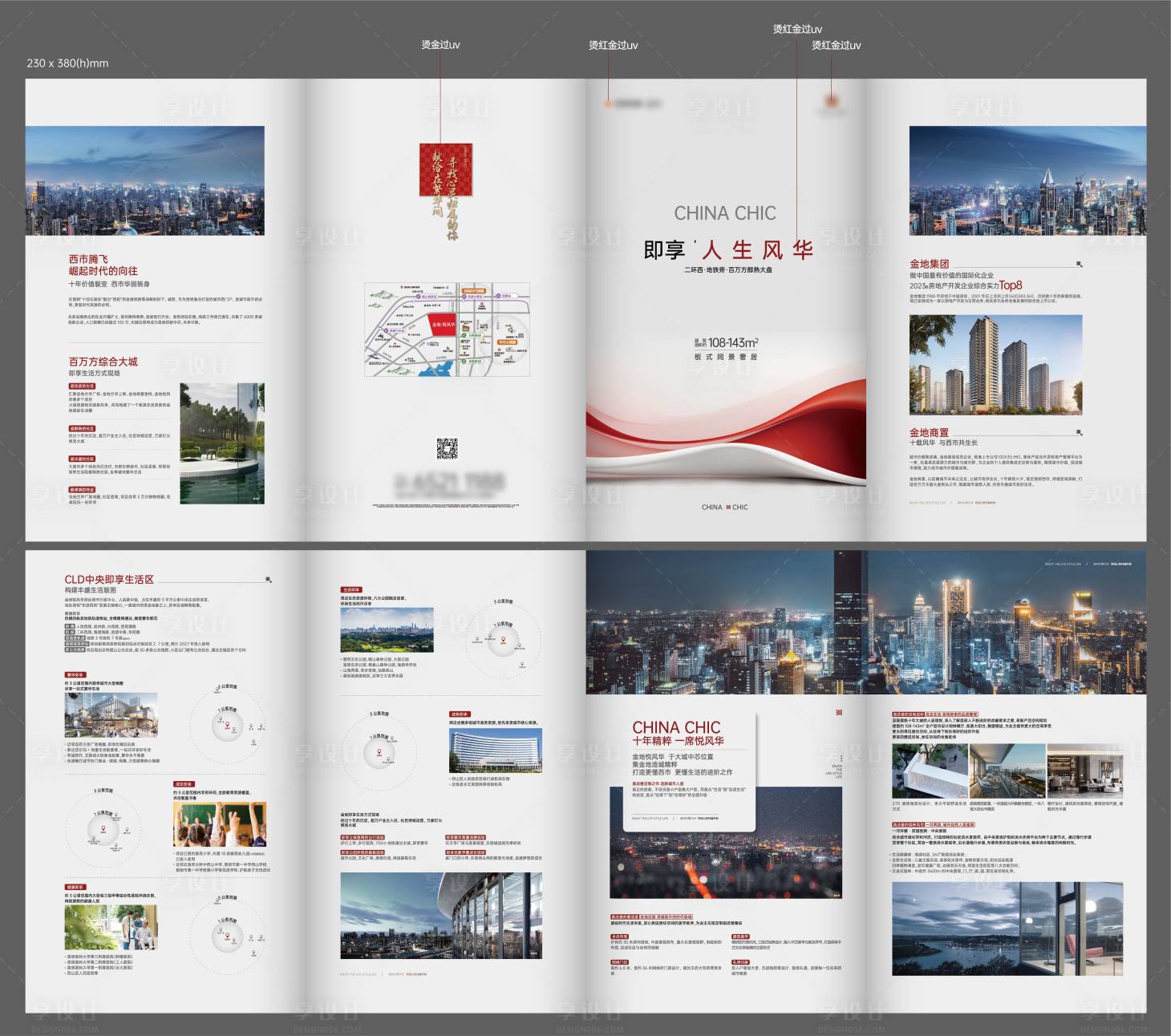
Task: Click the 230 x 380(h)mm size label
Action: point(67,63)
